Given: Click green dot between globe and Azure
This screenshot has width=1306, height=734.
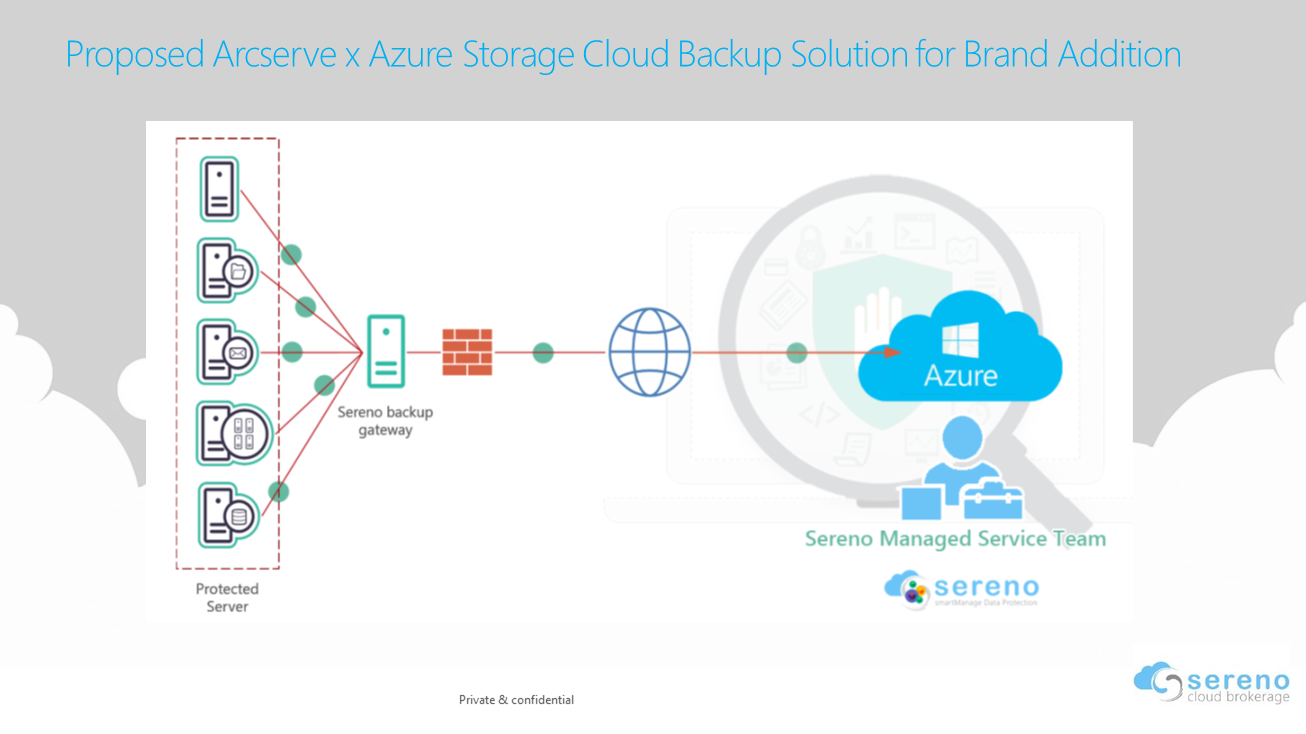Looking at the screenshot, I should point(797,352).
